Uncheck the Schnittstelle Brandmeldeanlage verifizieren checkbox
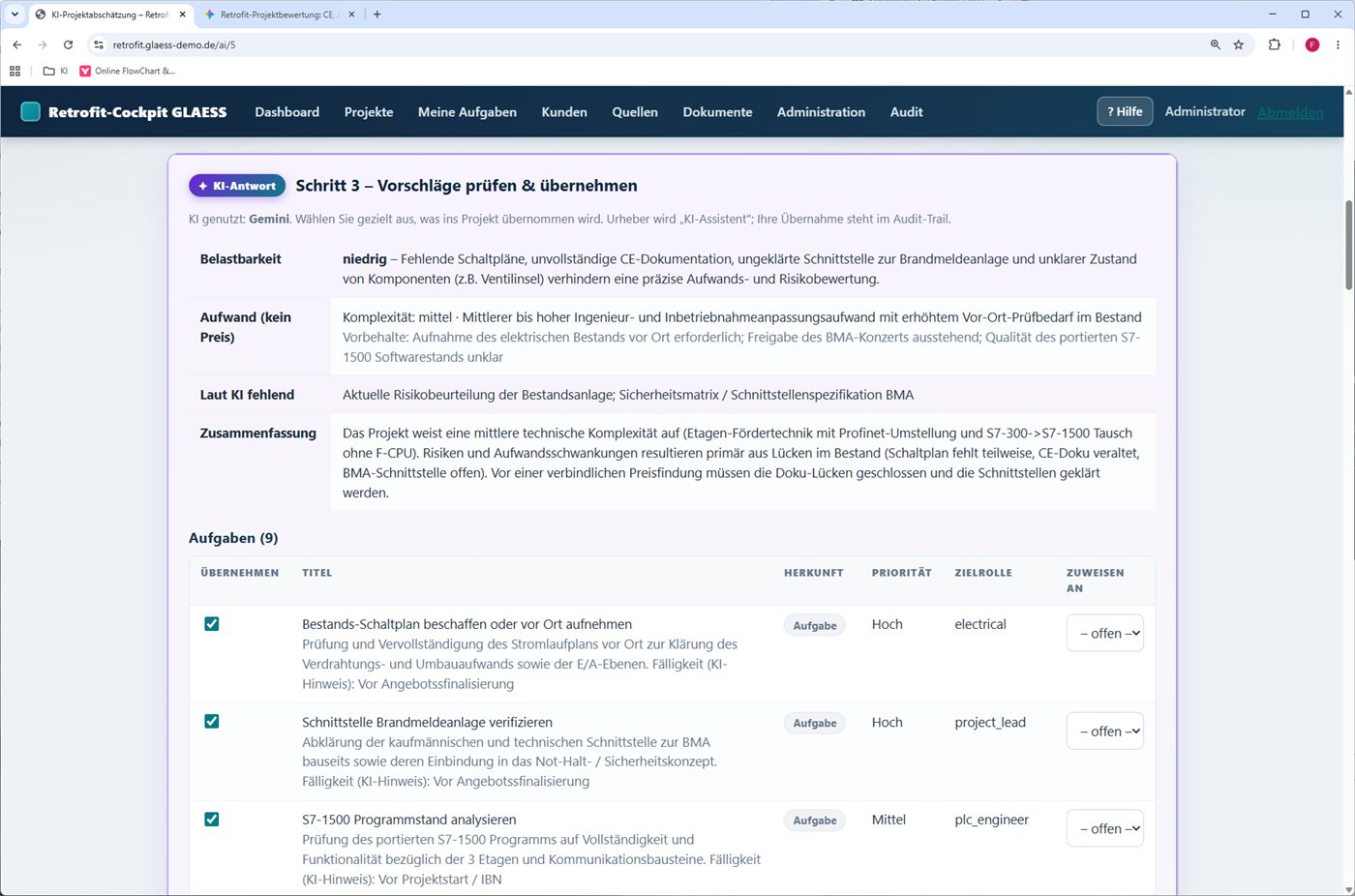The width and height of the screenshot is (1355, 896). (212, 722)
